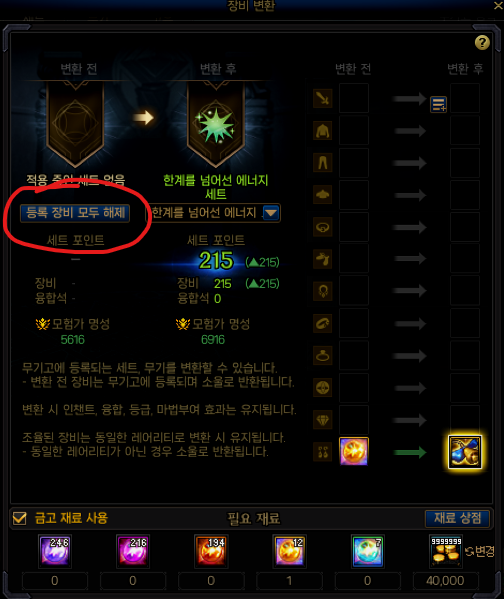This screenshot has height=599, width=504.
Task: Click the yellow question mark help icon
Action: (482, 42)
